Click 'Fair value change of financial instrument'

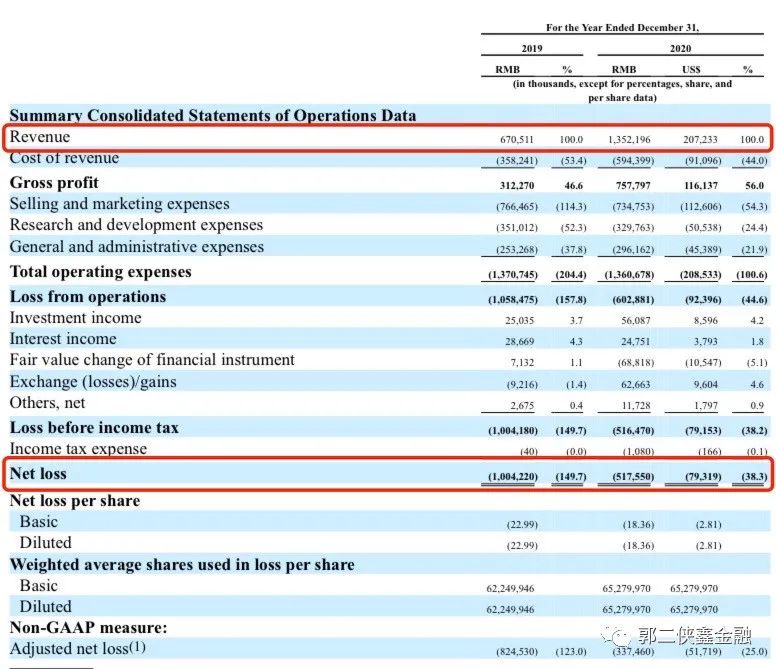click(x=152, y=360)
